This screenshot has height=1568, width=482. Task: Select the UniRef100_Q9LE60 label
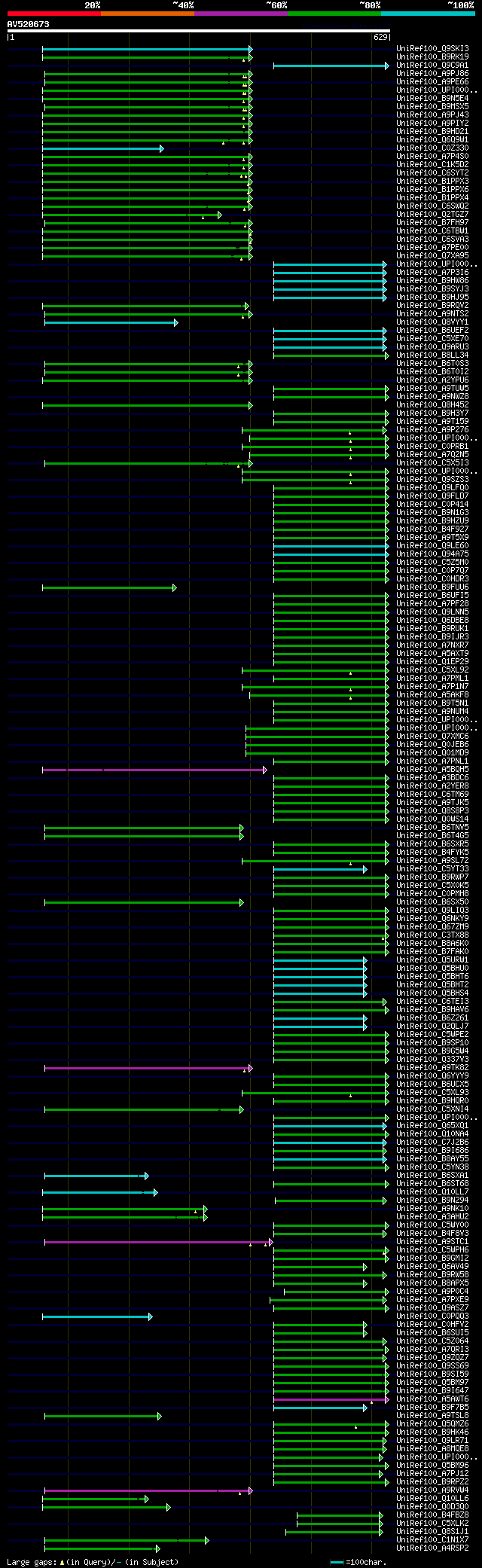pyautogui.click(x=432, y=546)
